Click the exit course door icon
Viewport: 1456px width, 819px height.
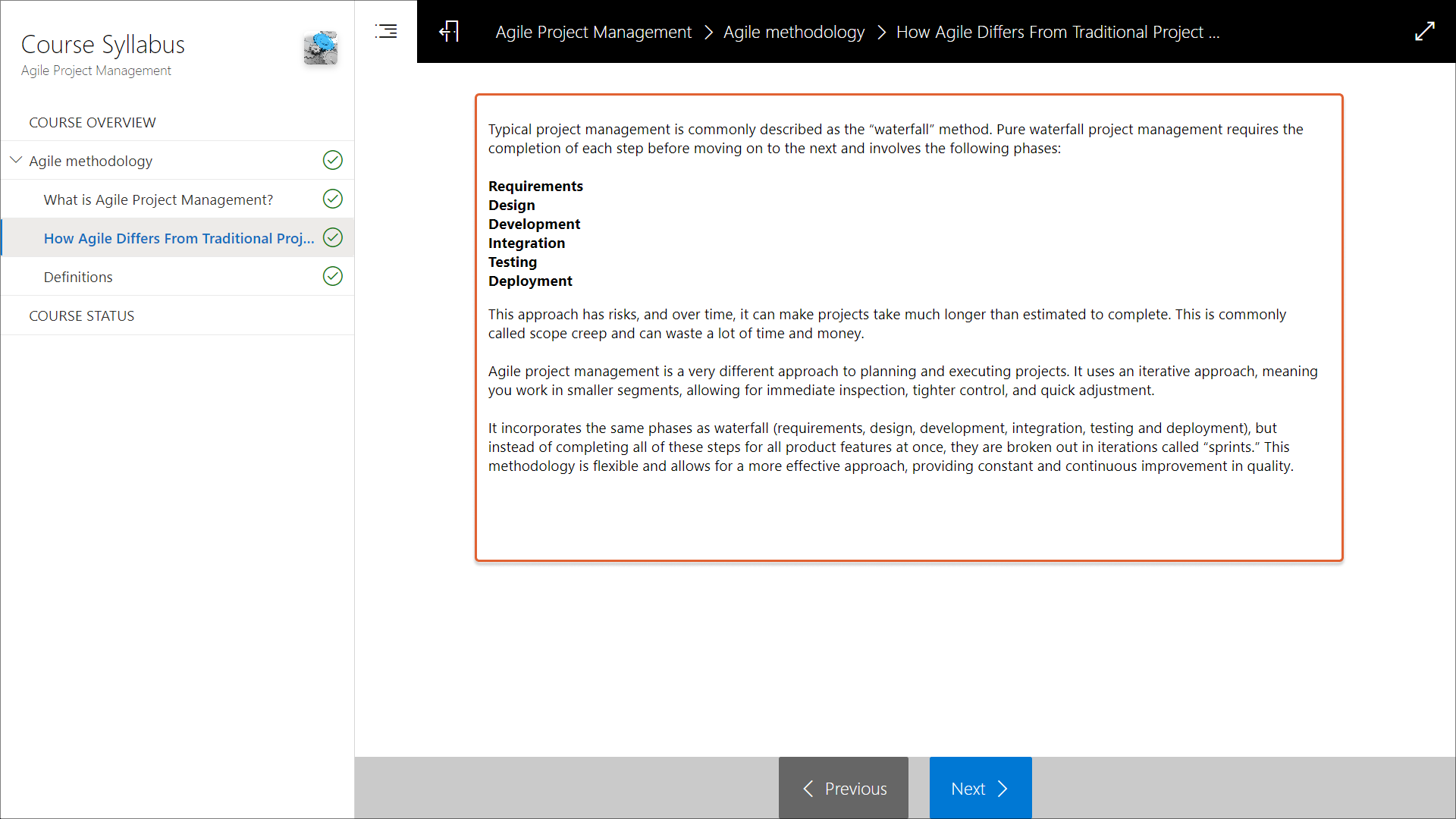(x=449, y=31)
